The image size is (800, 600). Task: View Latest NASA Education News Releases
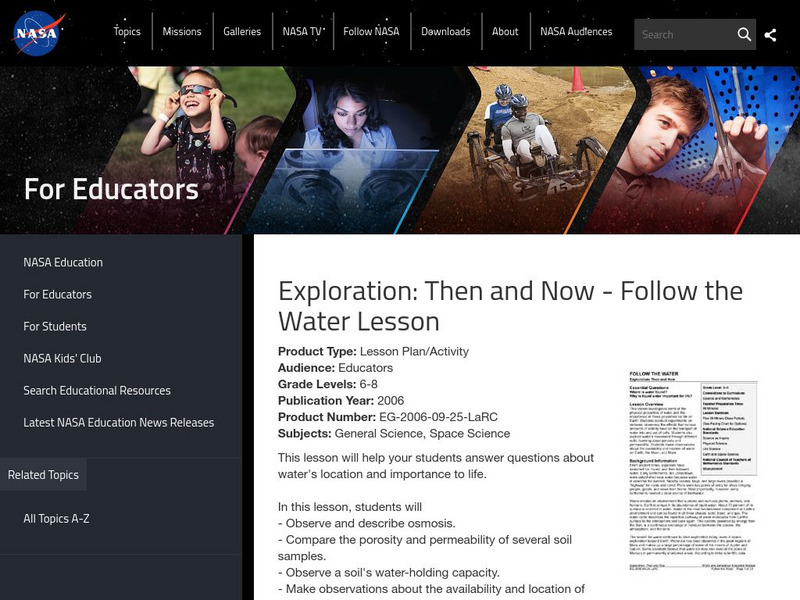pyautogui.click(x=120, y=423)
